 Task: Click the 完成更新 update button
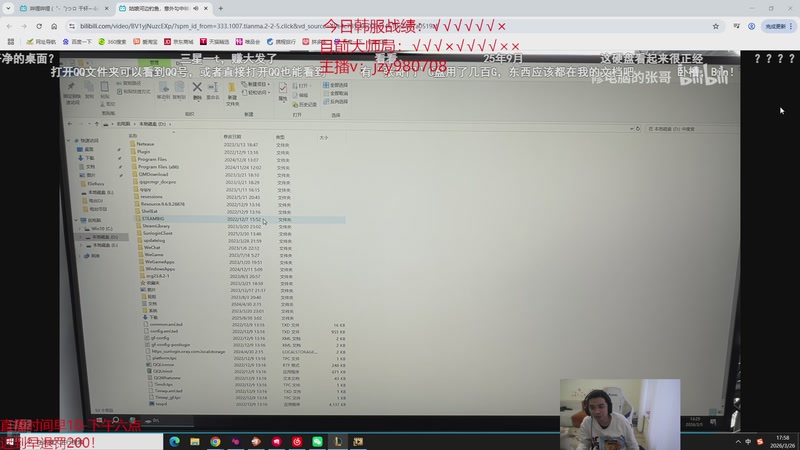pos(776,26)
